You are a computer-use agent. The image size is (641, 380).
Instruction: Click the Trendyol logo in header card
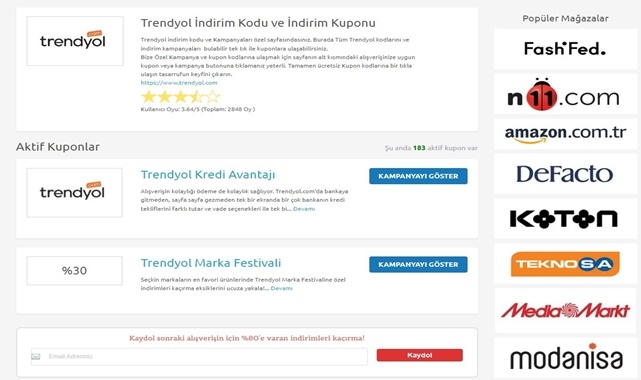pos(75,41)
